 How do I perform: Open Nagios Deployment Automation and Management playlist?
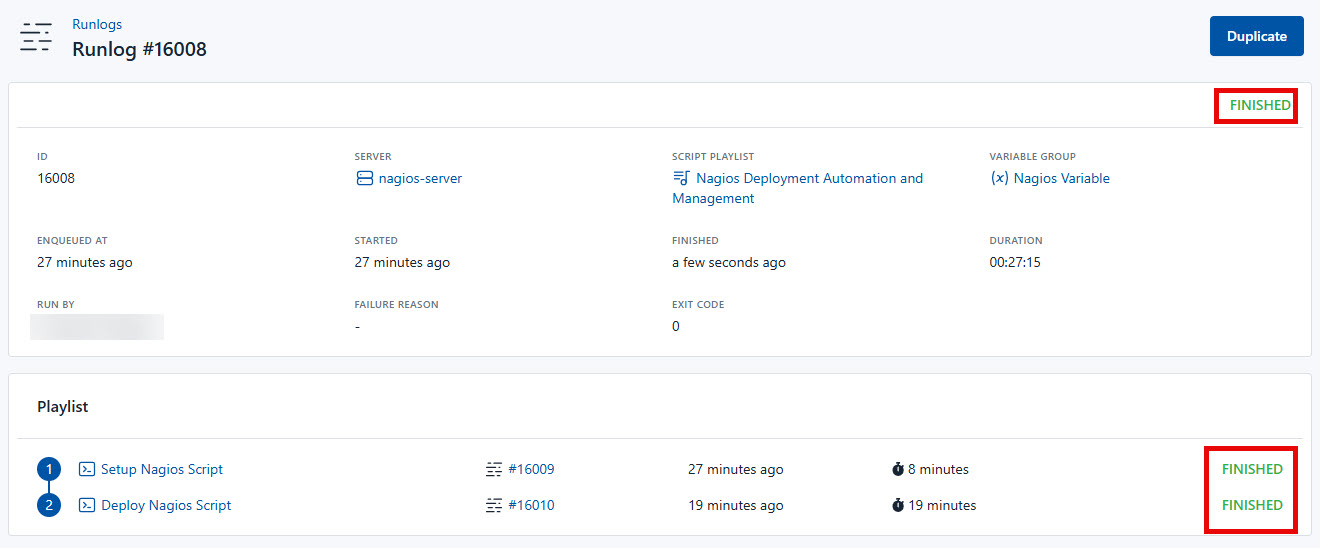[808, 179]
